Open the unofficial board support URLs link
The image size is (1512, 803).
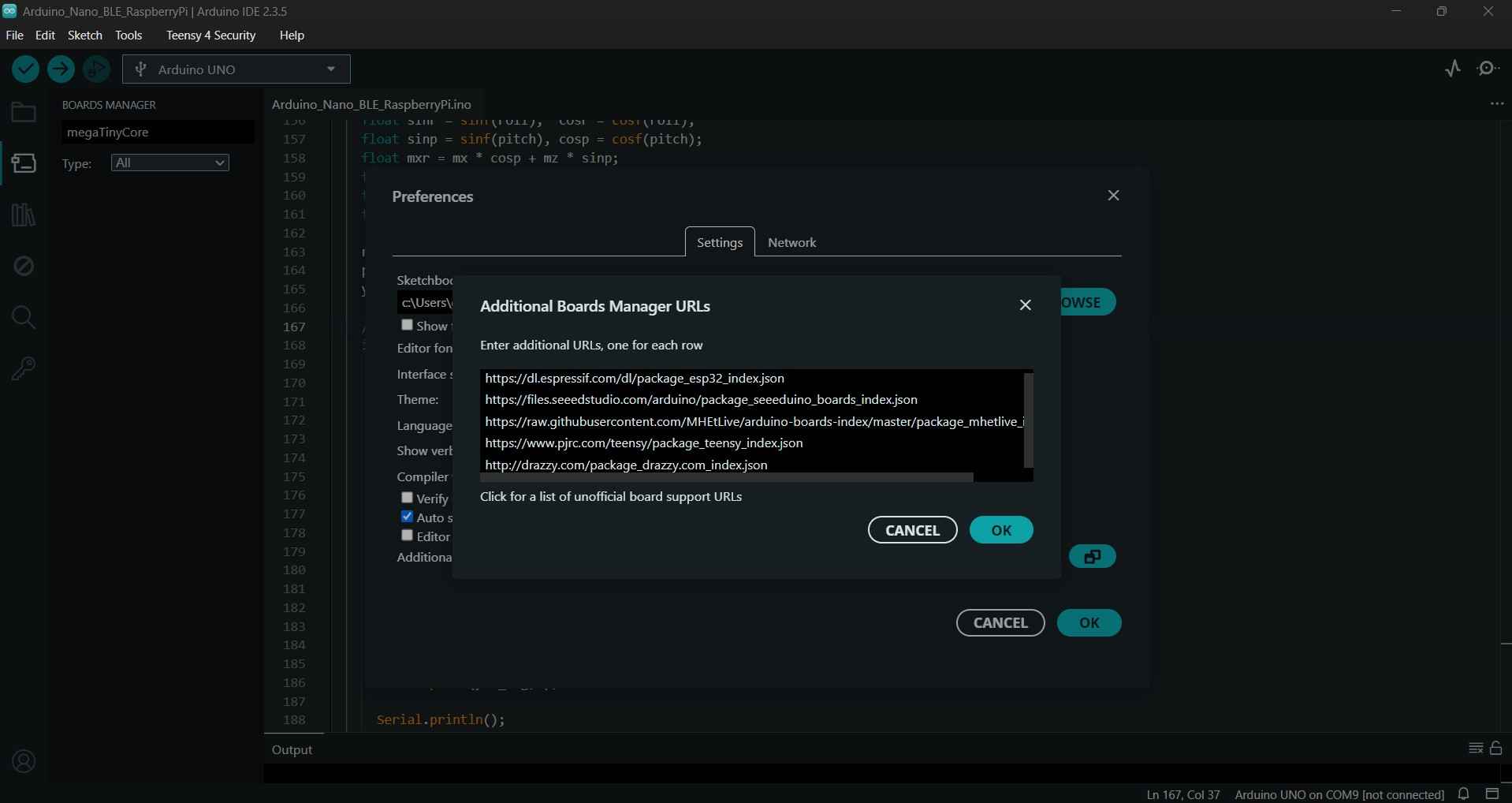611,497
